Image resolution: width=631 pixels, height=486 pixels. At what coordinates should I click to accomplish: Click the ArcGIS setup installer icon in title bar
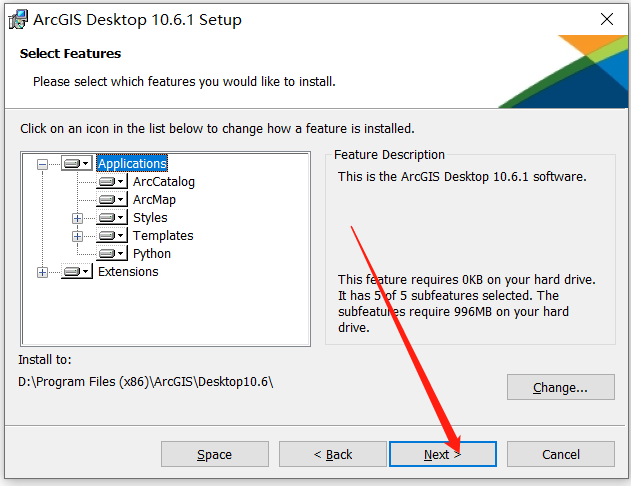pos(18,20)
